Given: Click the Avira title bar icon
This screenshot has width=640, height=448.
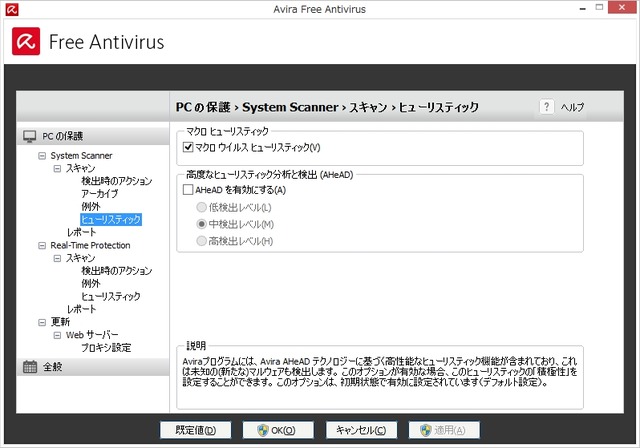Looking at the screenshot, I should click(x=11, y=9).
